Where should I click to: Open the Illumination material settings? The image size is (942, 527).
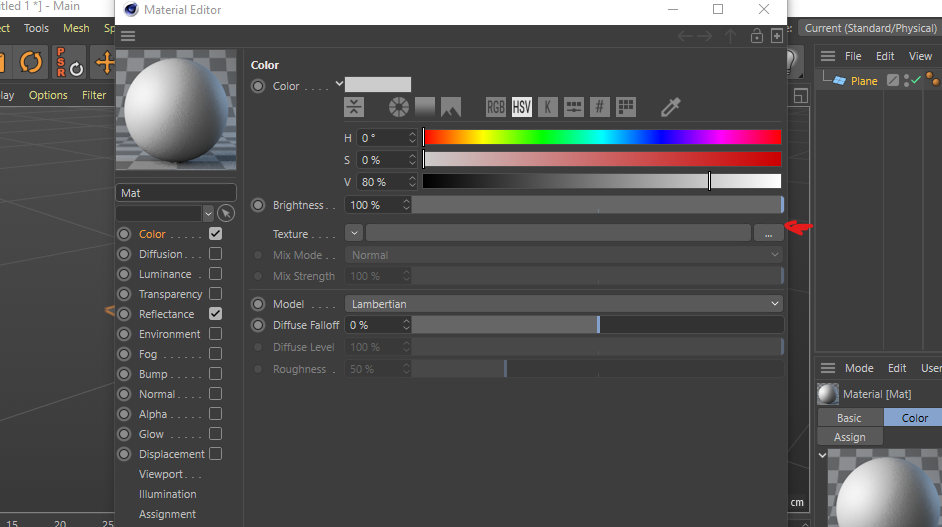[x=168, y=494]
